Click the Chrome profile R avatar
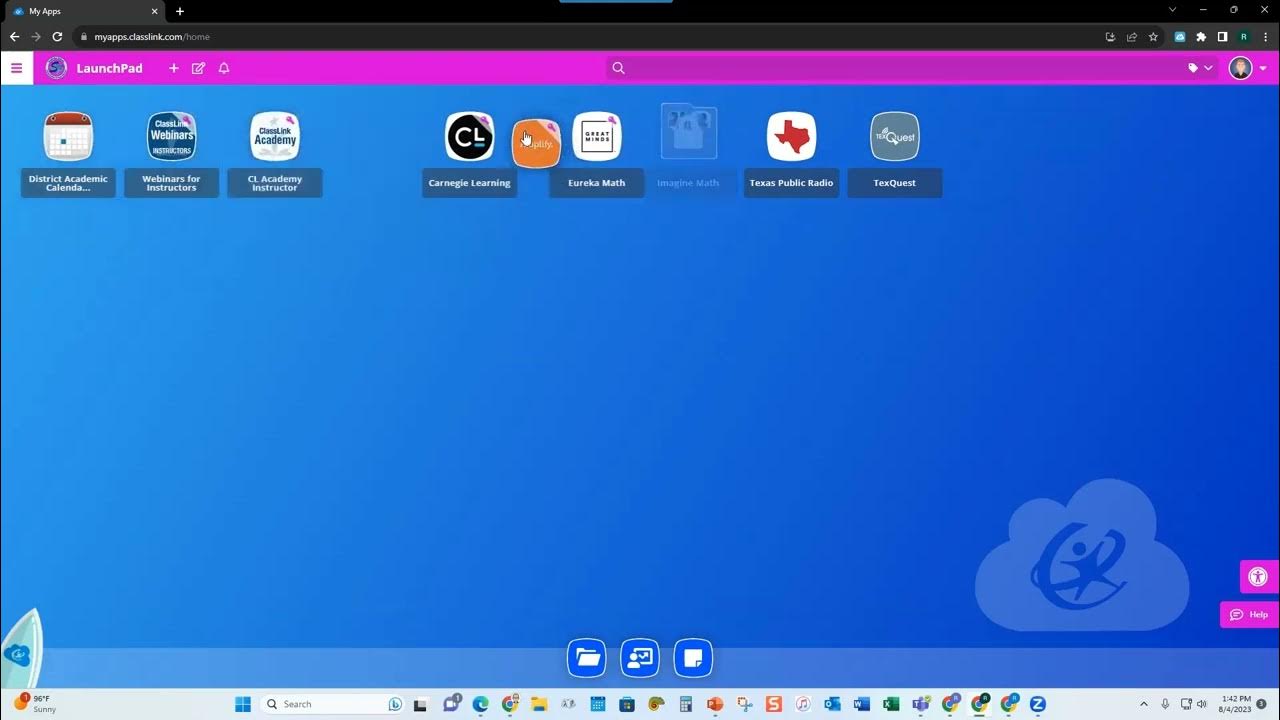Viewport: 1280px width, 720px height. tap(1244, 37)
